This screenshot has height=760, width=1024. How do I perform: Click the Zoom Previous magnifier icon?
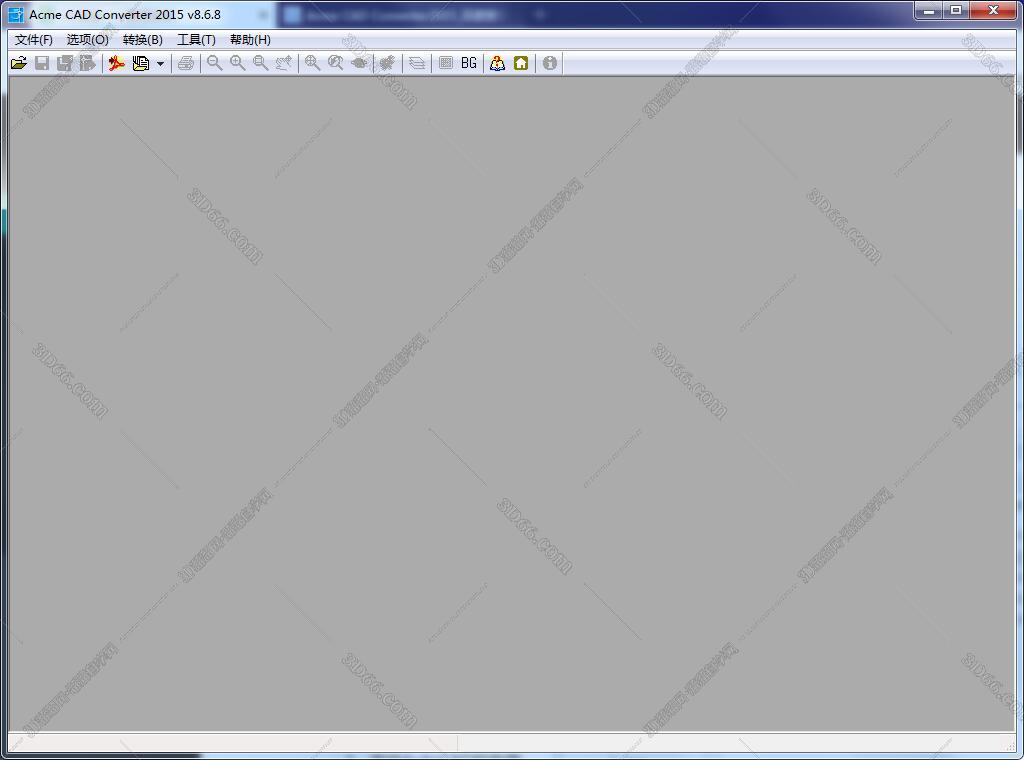[336, 63]
